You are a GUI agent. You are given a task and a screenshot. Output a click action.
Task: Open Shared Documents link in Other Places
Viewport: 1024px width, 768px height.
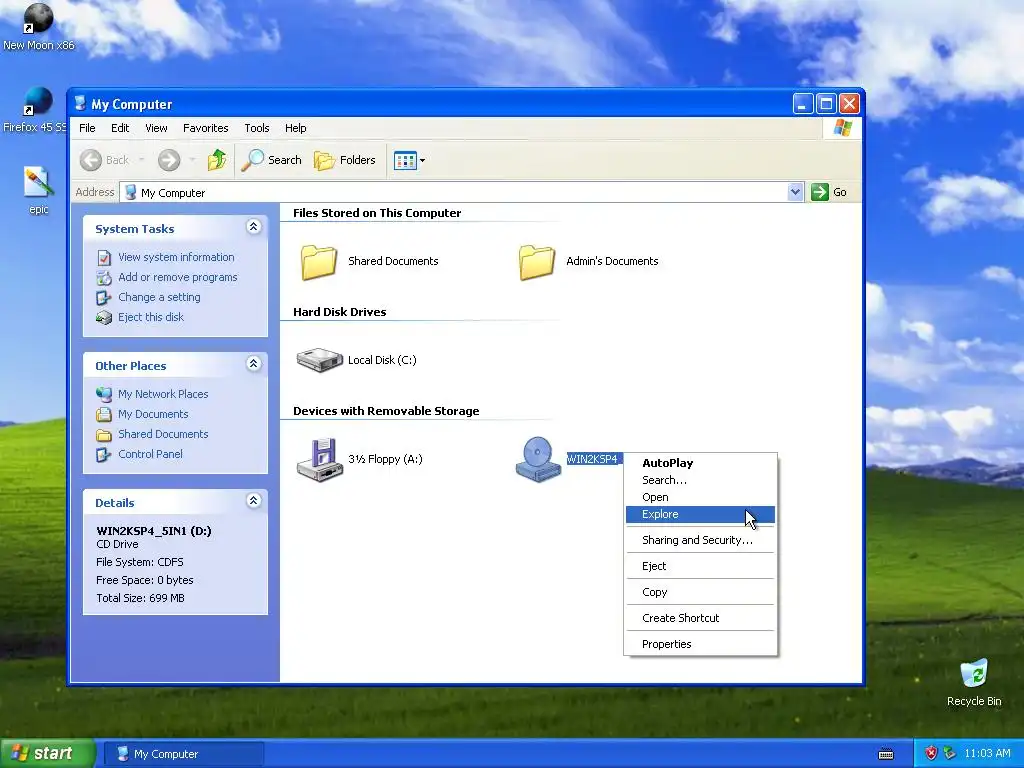[163, 434]
